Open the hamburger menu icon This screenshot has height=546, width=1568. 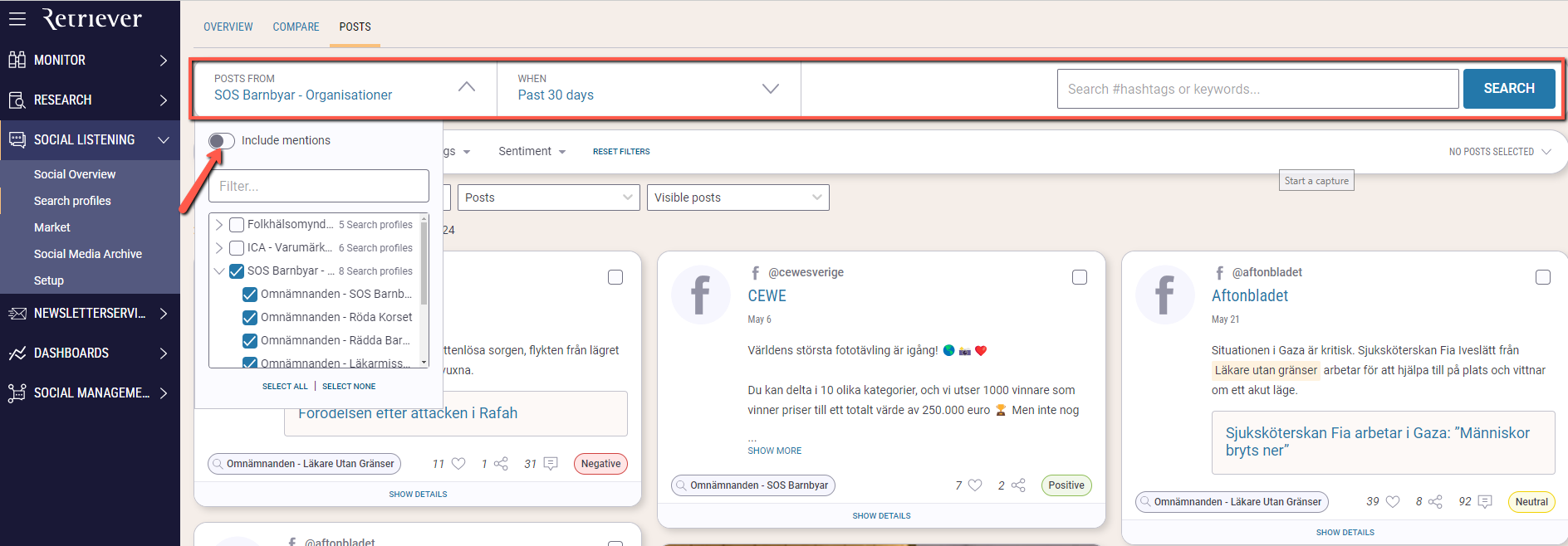[x=17, y=18]
